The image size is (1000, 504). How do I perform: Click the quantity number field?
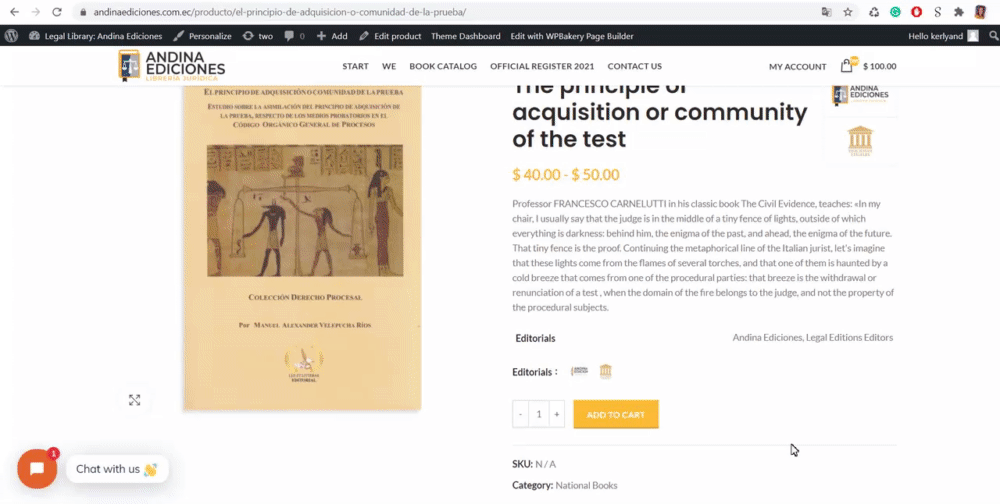(x=538, y=415)
